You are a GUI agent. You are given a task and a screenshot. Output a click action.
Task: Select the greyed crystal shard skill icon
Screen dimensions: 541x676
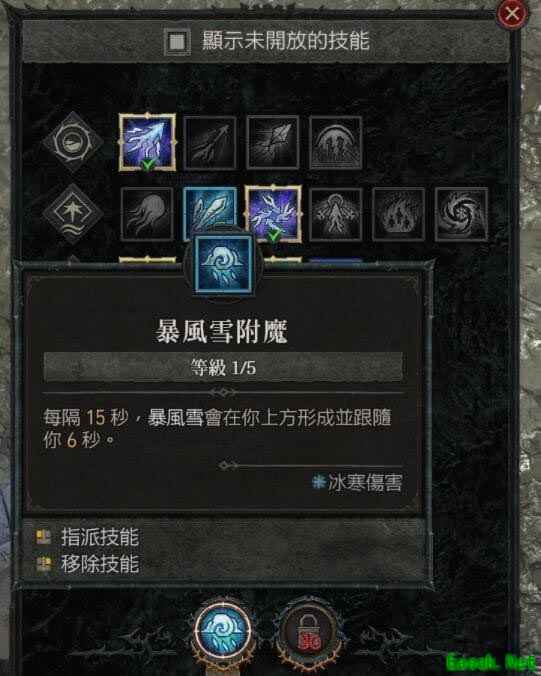[x=273, y=143]
